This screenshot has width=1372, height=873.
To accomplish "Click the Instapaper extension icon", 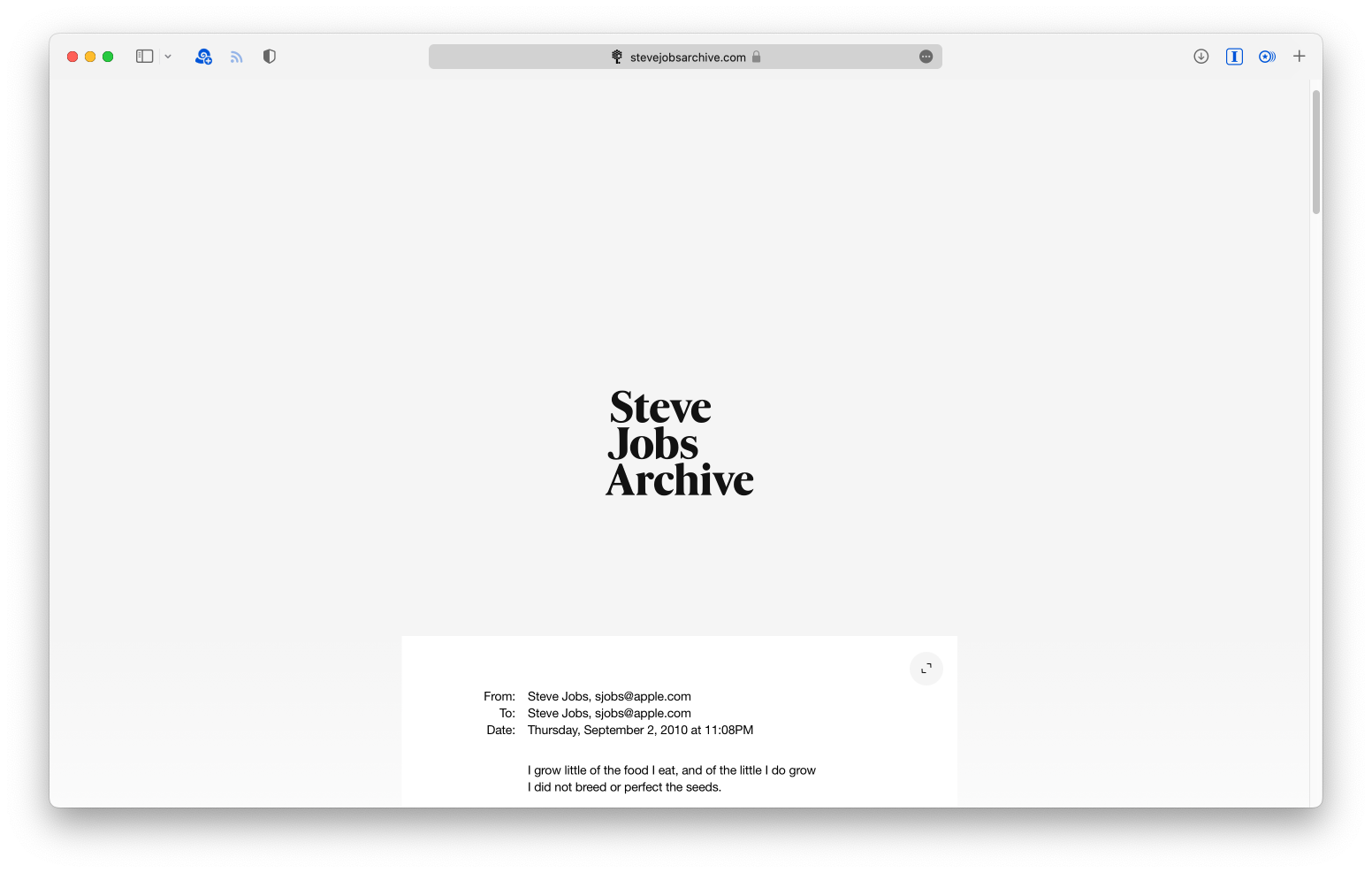I will [x=1234, y=56].
